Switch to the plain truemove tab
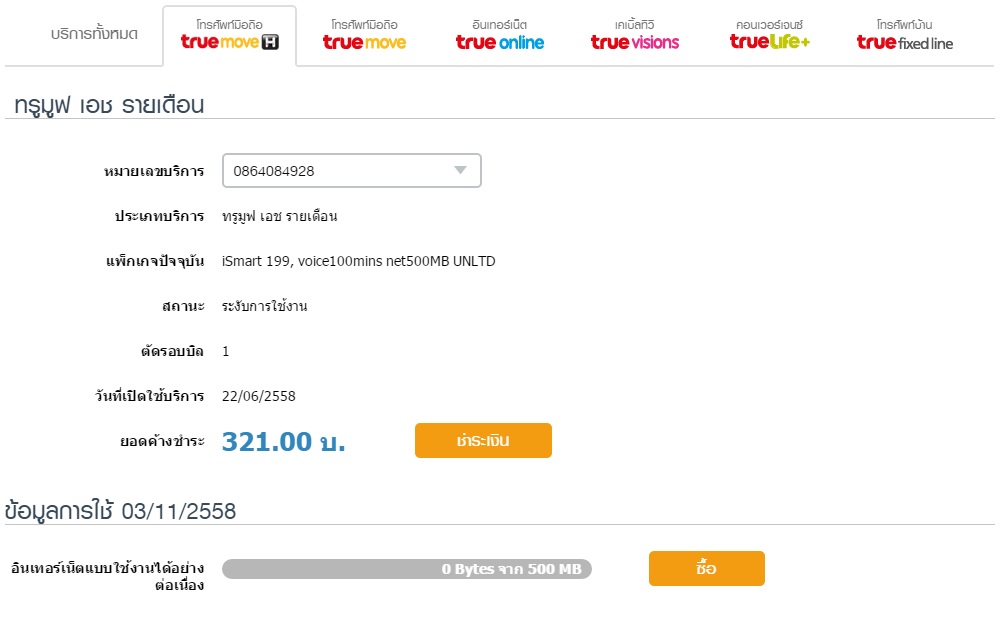 click(364, 35)
